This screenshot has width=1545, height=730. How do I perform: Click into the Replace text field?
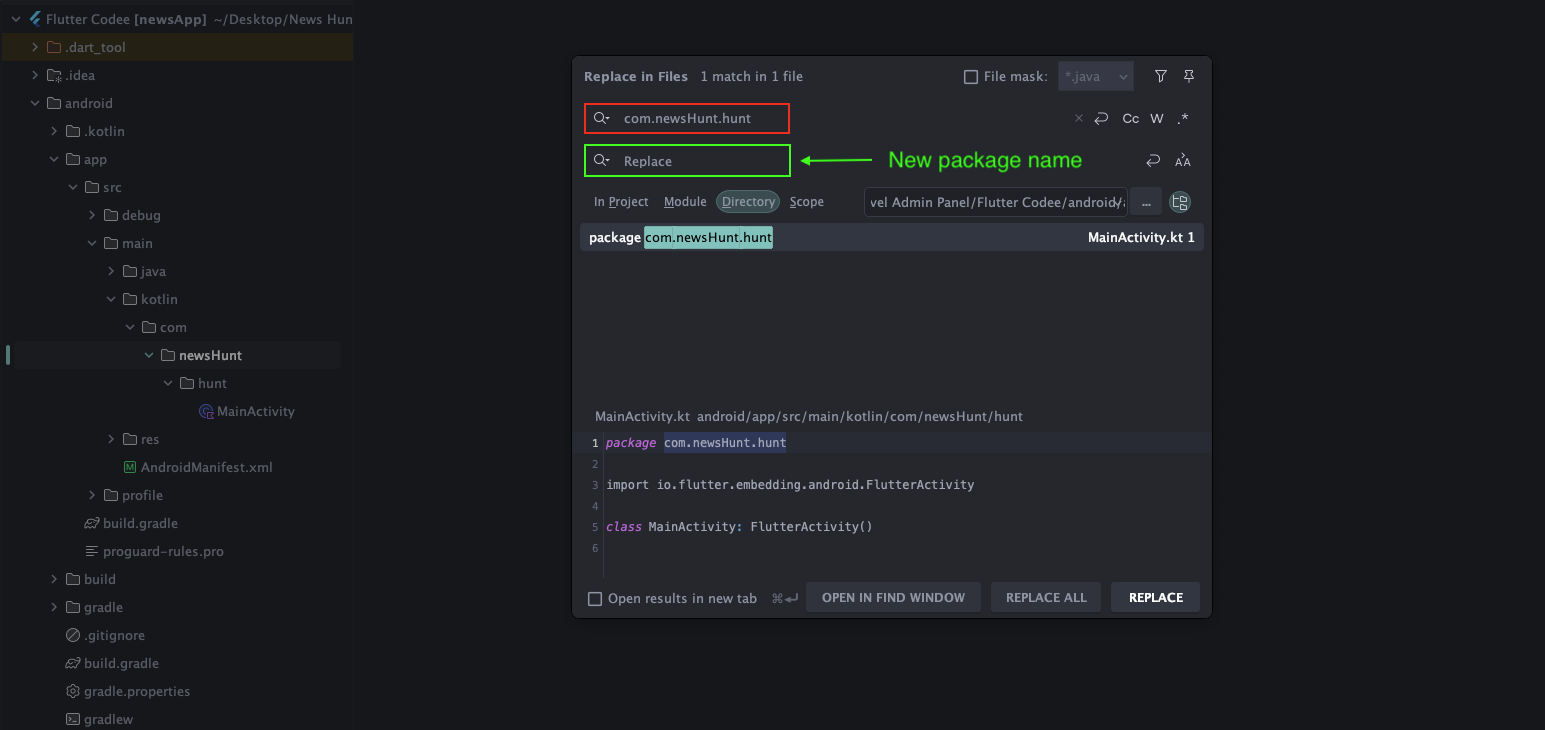click(x=700, y=161)
